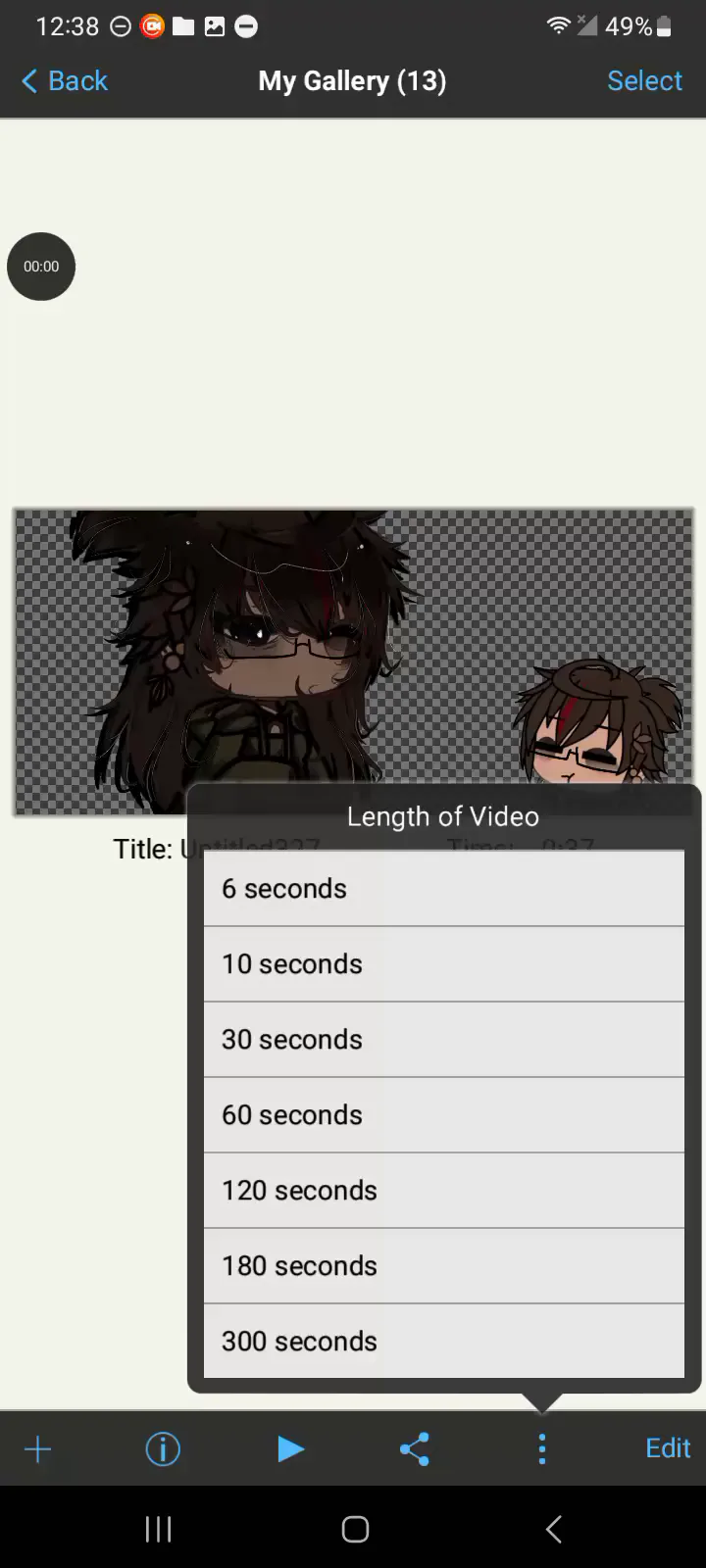Image resolution: width=706 pixels, height=1568 pixels.
Task: Select the 60 seconds option
Action: 444,1115
